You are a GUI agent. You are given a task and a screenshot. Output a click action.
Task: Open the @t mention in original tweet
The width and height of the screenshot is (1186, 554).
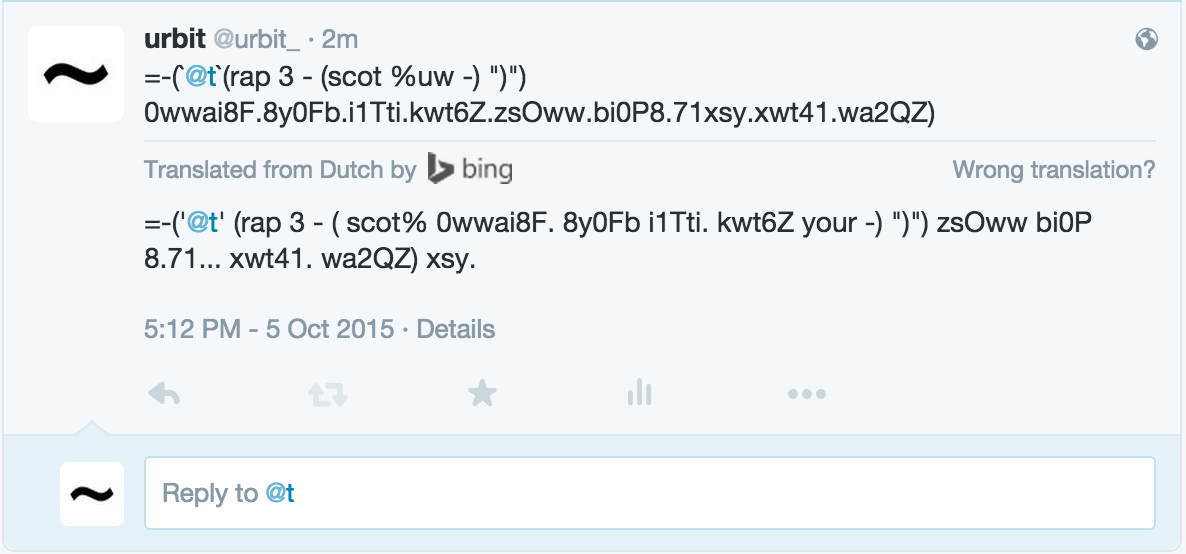201,76
